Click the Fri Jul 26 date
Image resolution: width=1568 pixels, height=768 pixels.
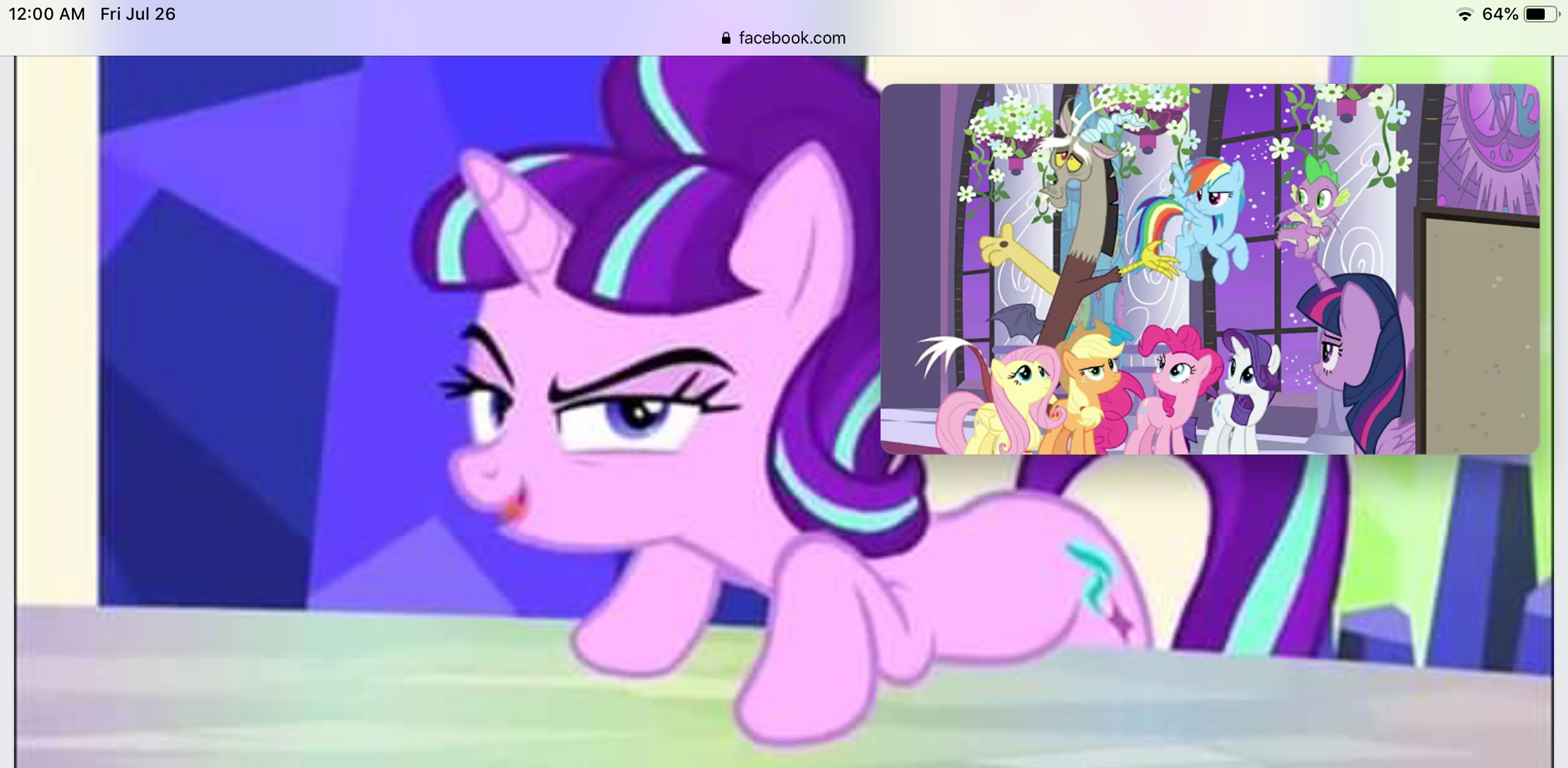(x=137, y=14)
